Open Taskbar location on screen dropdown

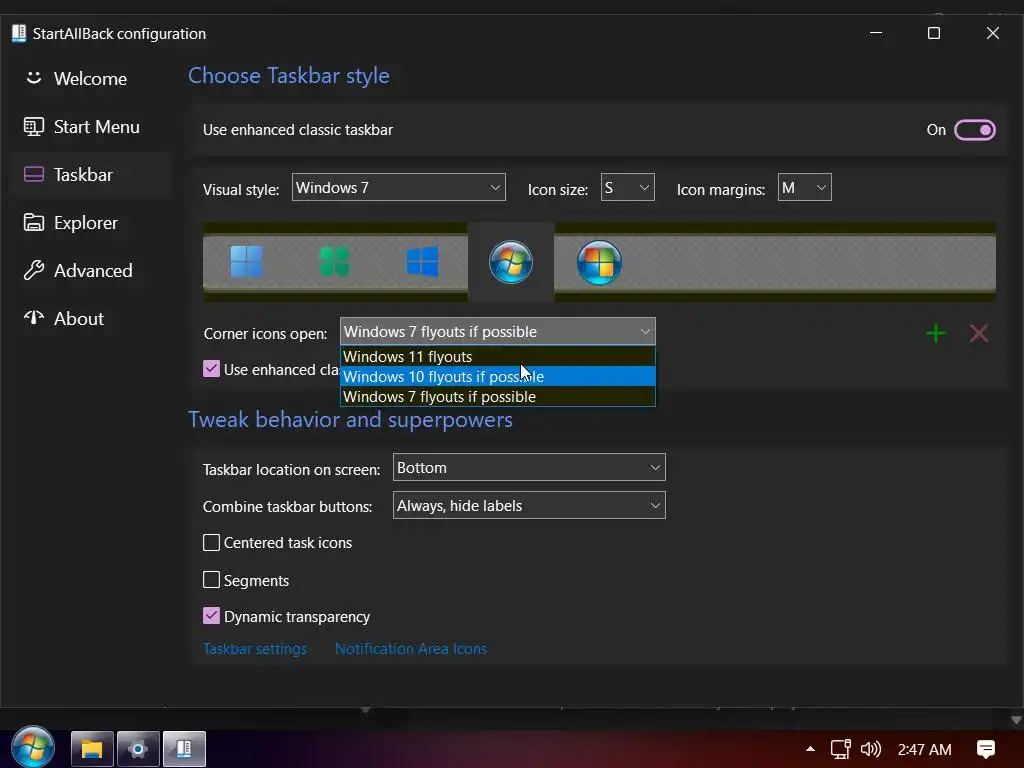[x=529, y=468]
